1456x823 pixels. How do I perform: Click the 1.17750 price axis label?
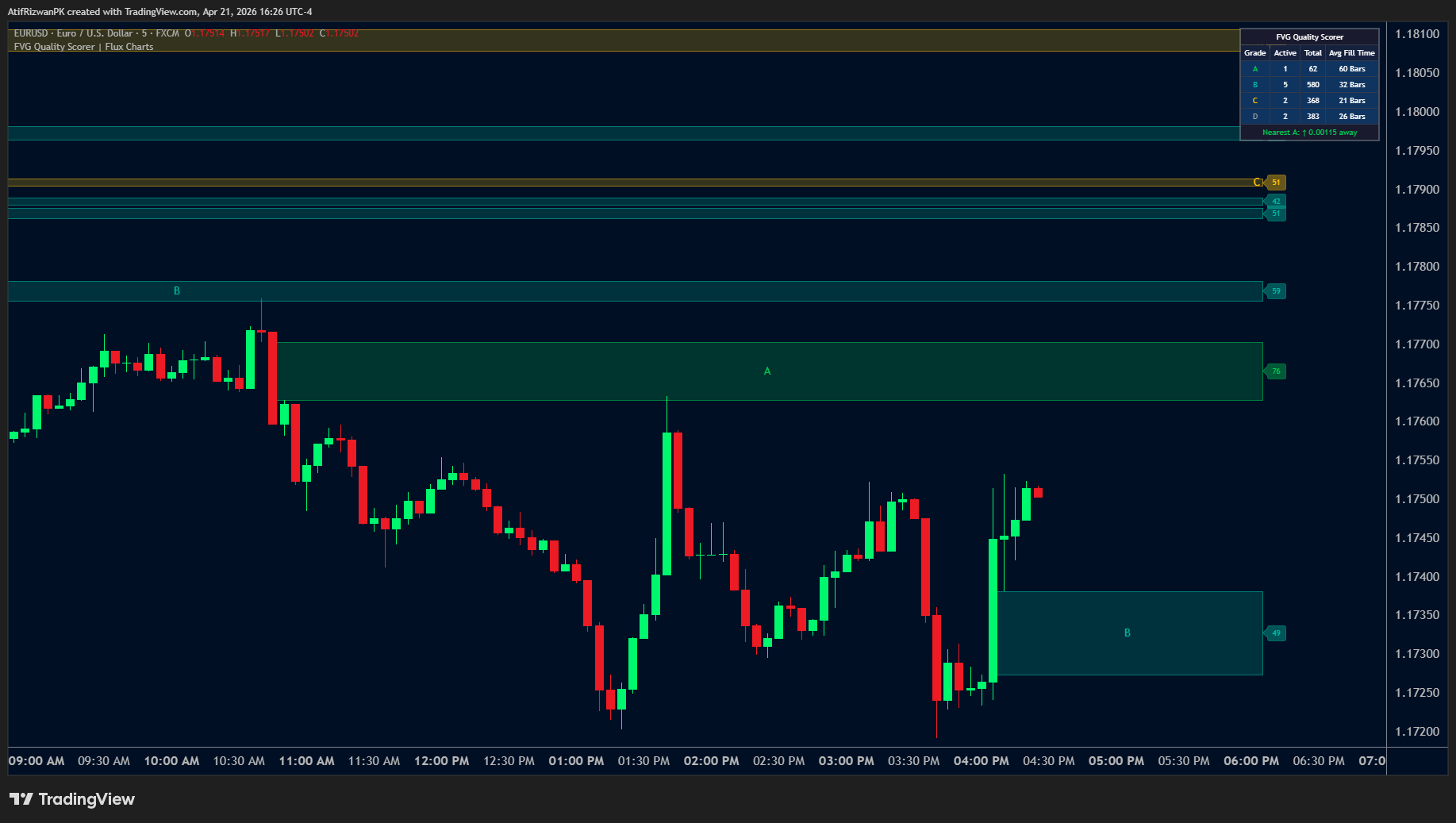point(1417,306)
